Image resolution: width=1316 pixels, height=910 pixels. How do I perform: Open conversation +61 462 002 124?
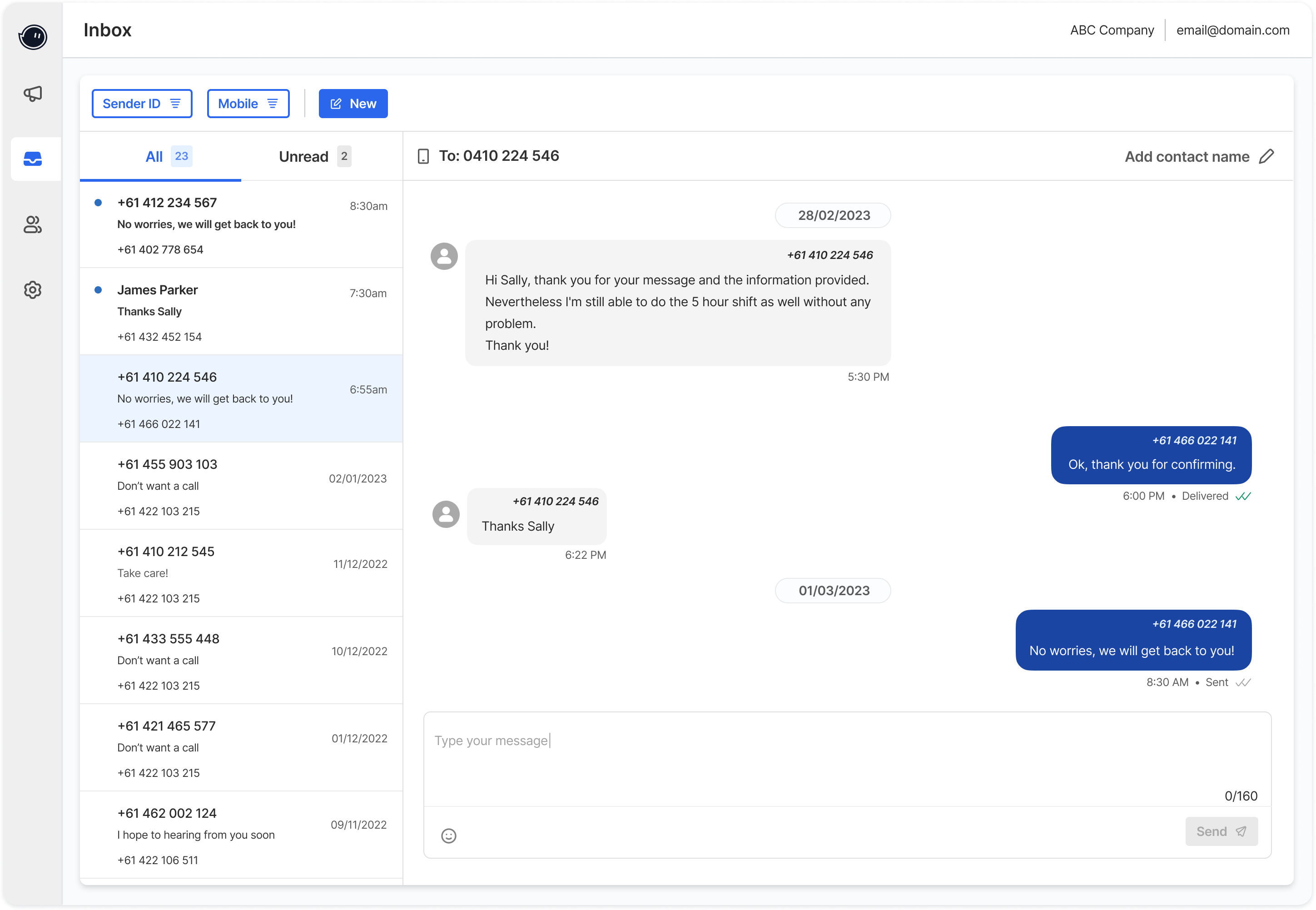pyautogui.click(x=241, y=835)
